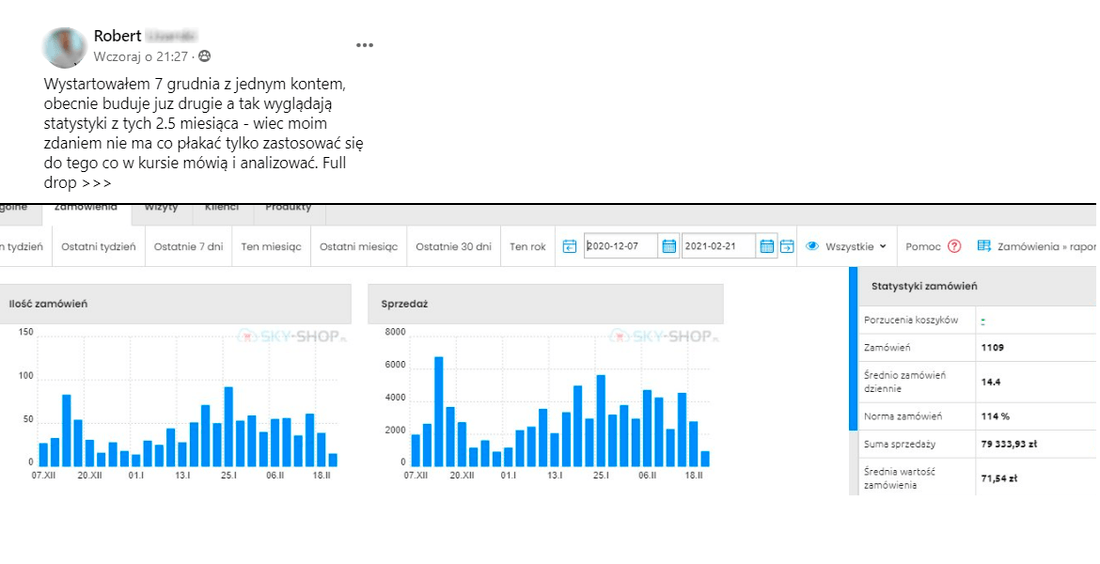Click the Zamówienia raport table icon
1100x564 pixels.
pyautogui.click(x=984, y=246)
